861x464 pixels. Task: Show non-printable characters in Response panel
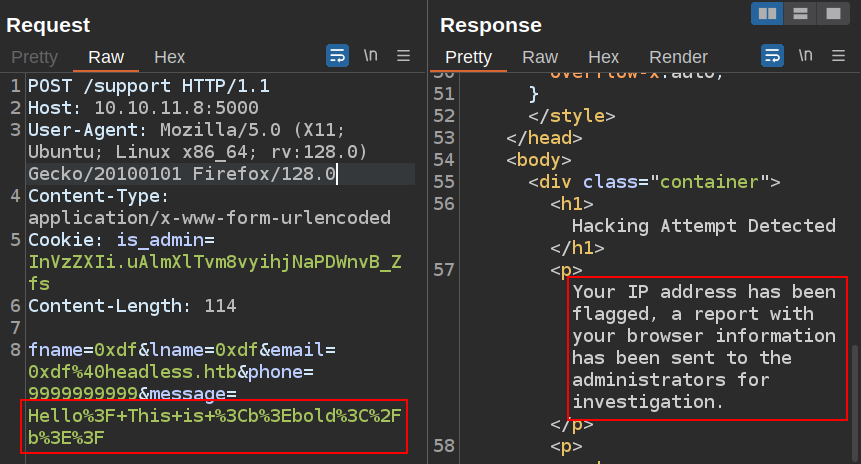[x=805, y=56]
